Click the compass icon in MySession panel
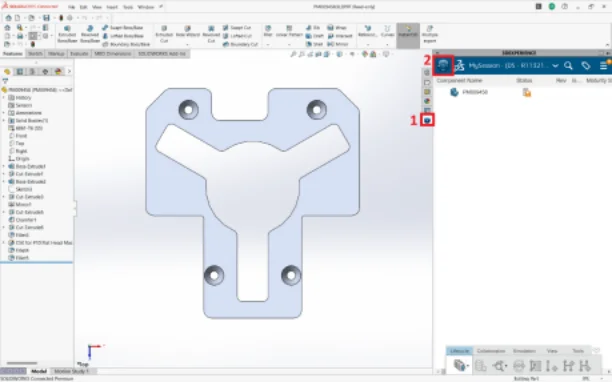The image size is (612, 383). click(443, 66)
